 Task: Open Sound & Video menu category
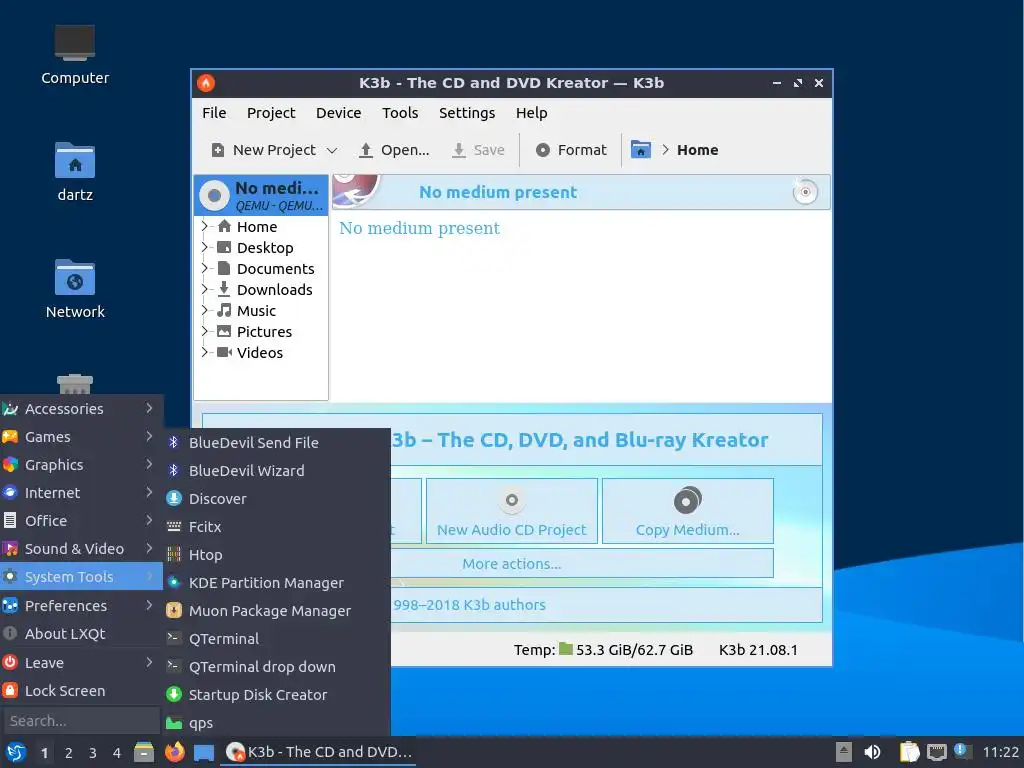(81, 549)
